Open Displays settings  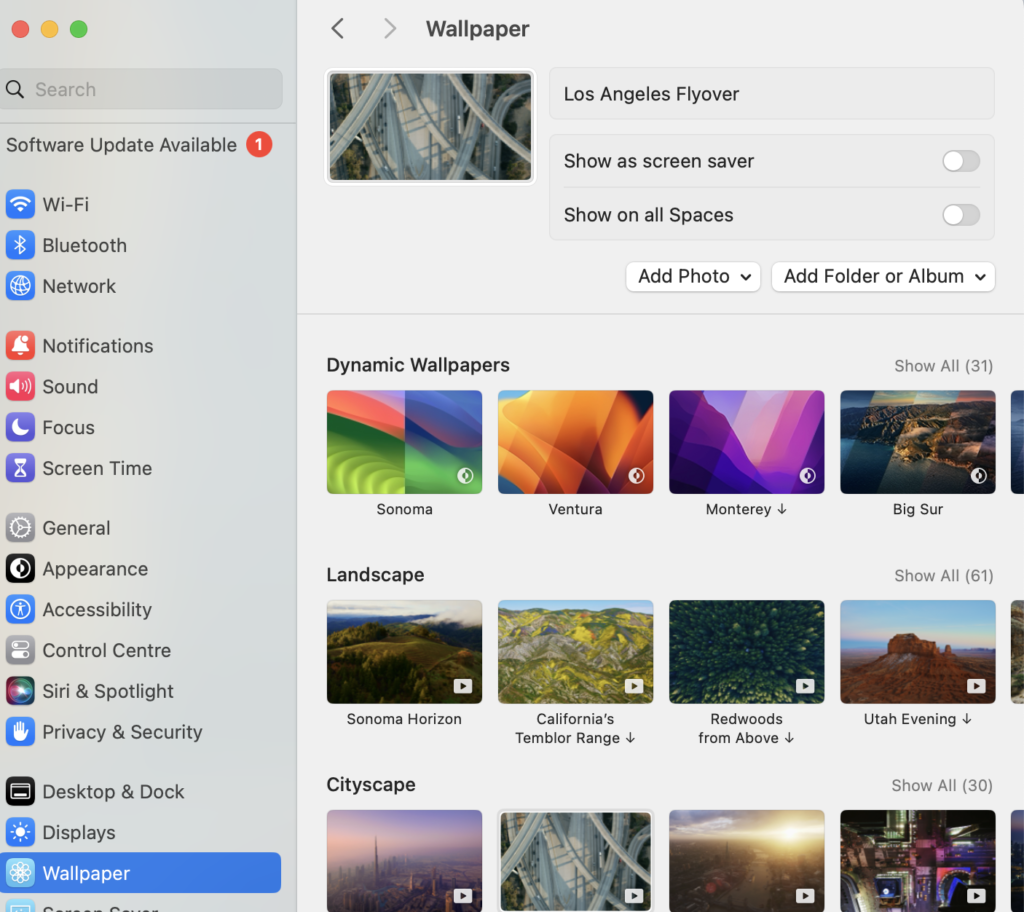78,832
